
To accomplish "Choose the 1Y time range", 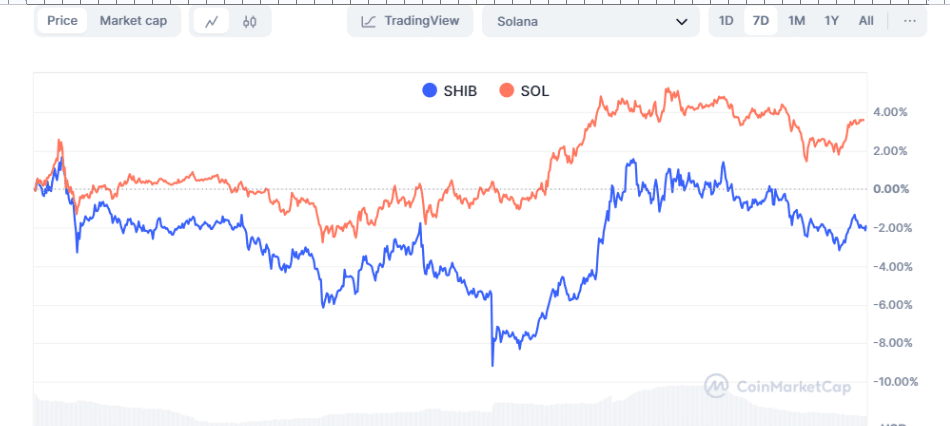I will point(831,21).
